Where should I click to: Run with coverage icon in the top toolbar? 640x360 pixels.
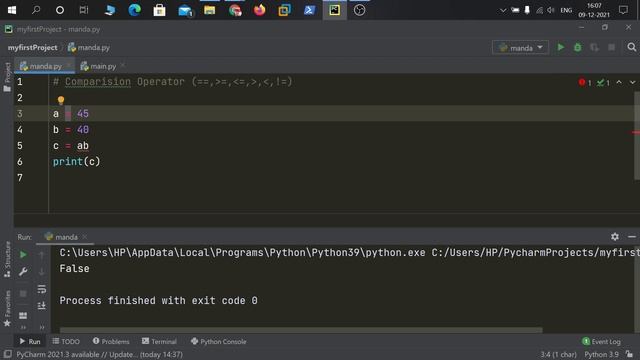[x=594, y=47]
